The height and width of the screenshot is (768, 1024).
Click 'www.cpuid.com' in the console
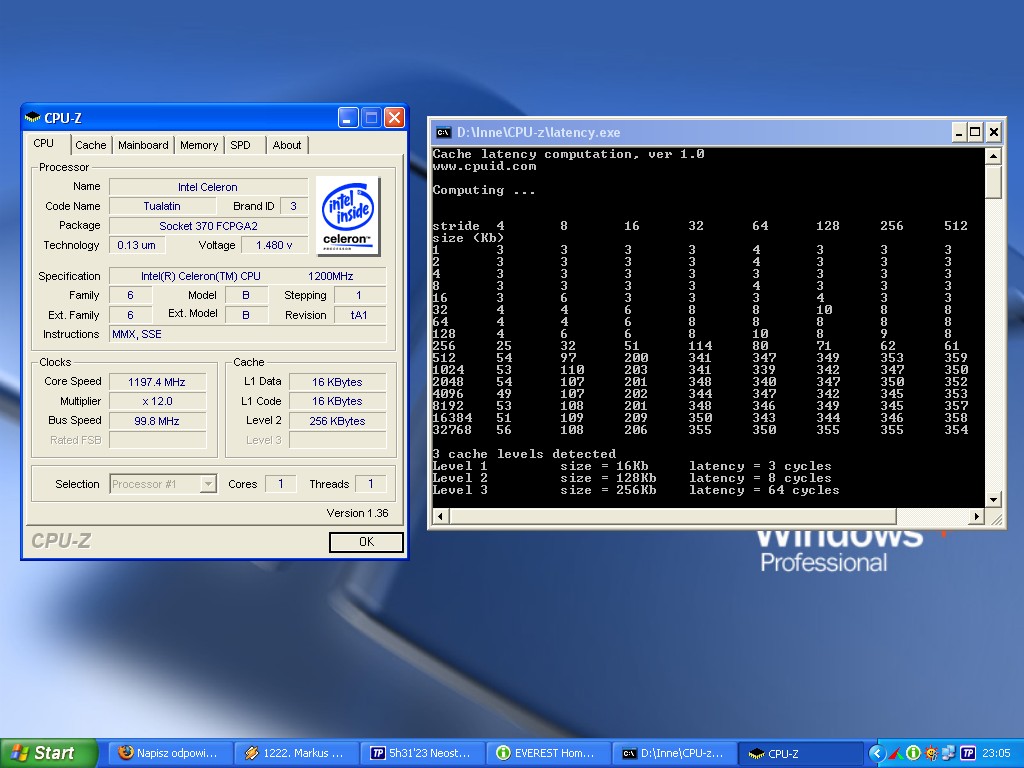484,167
